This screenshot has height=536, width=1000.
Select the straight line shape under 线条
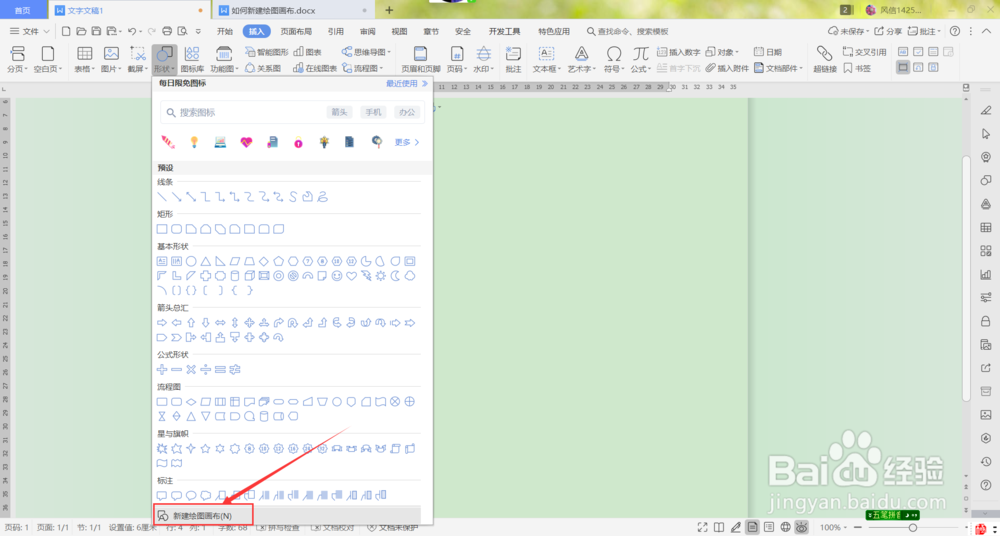click(162, 197)
